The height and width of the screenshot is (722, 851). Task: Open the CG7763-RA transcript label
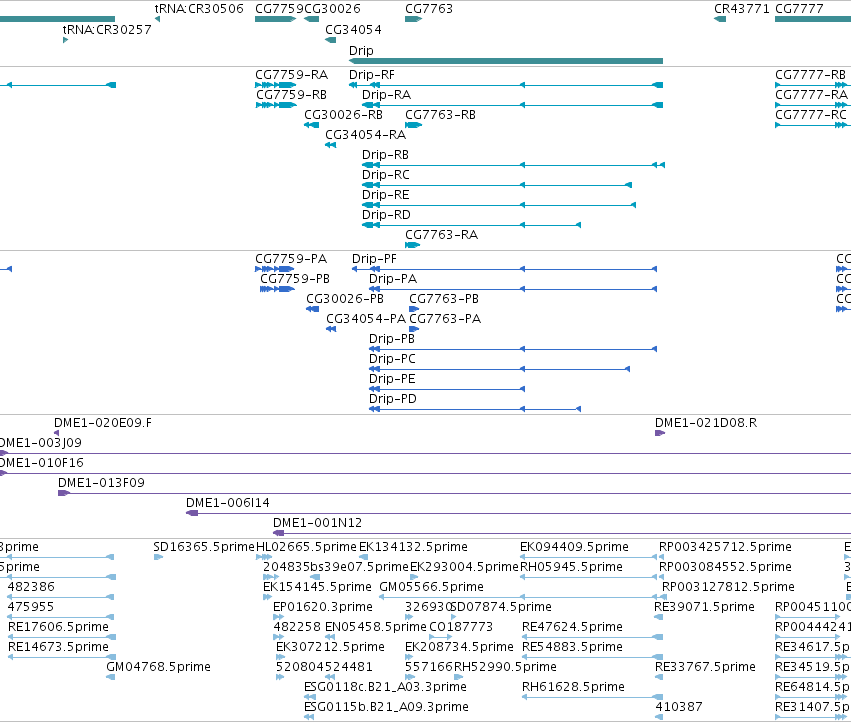(442, 235)
